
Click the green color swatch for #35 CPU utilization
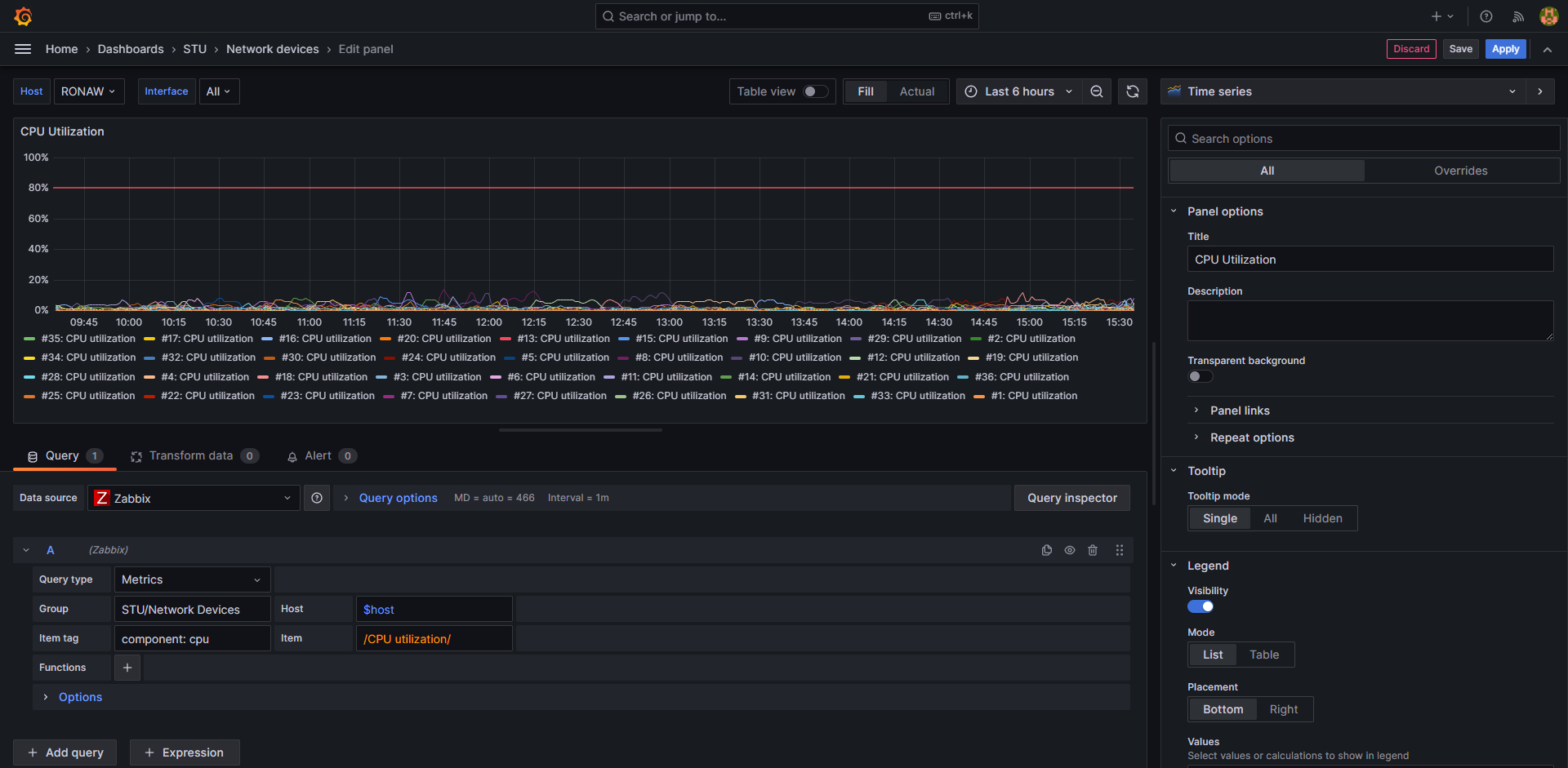point(28,339)
